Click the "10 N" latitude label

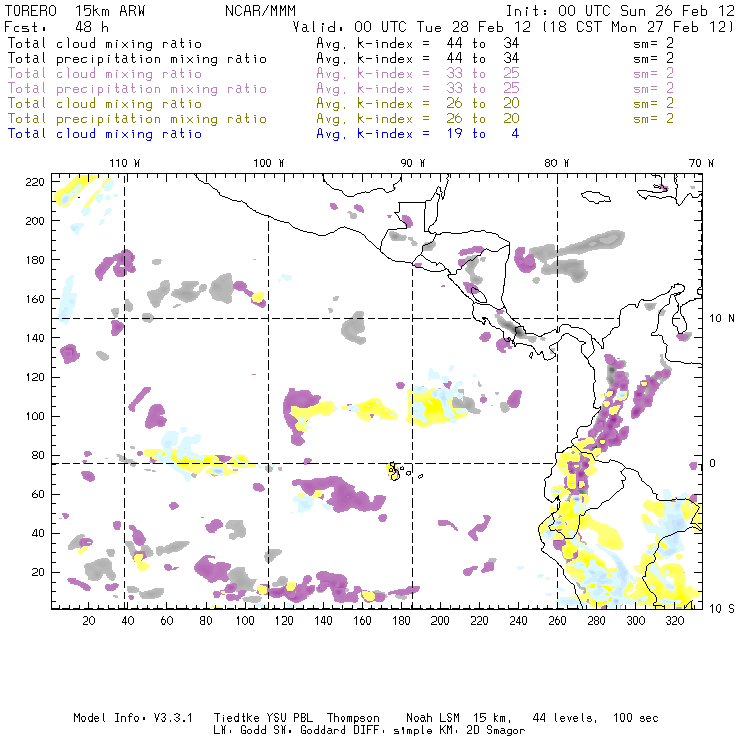click(722, 319)
